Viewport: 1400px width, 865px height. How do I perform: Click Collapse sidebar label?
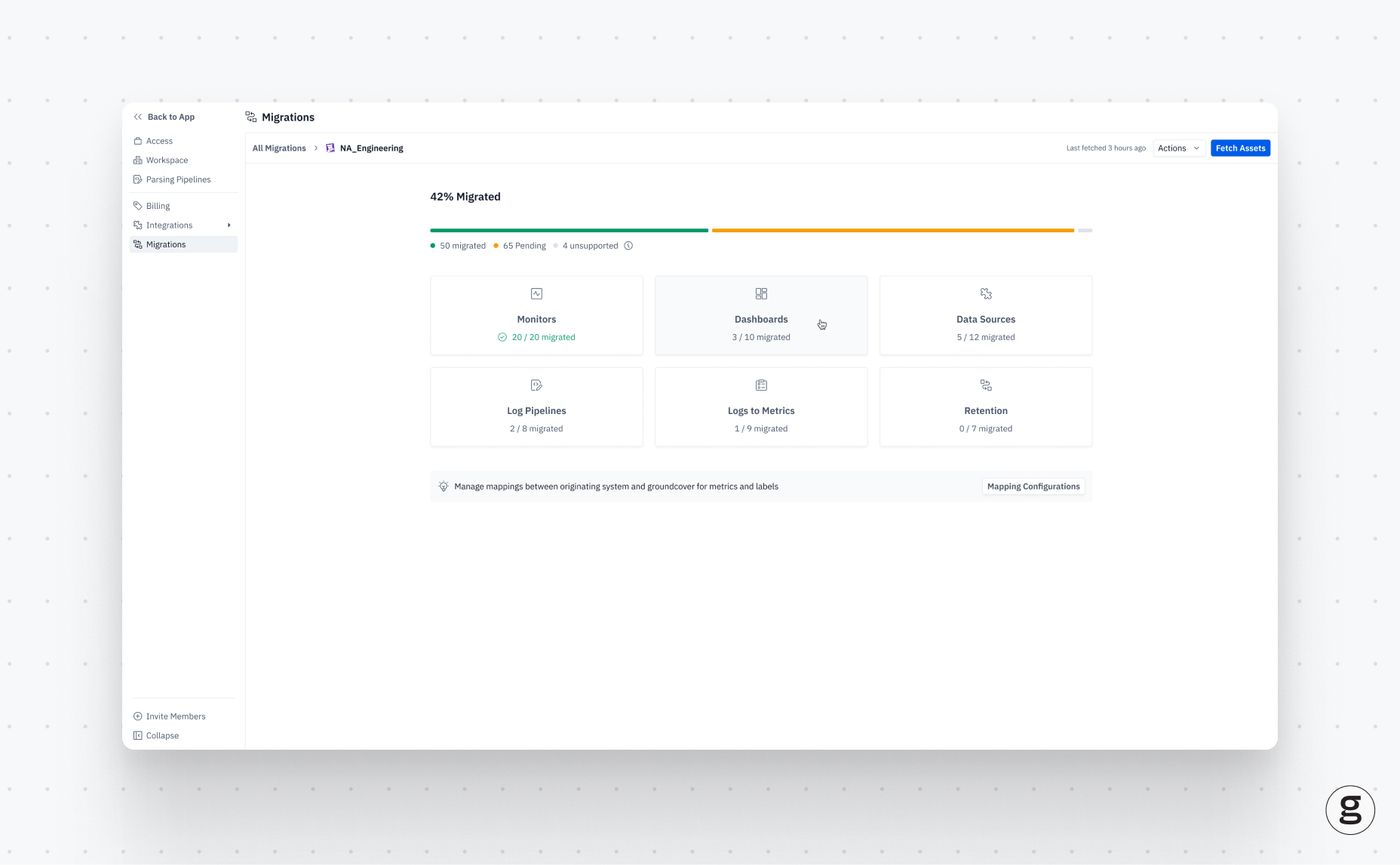tap(162, 736)
